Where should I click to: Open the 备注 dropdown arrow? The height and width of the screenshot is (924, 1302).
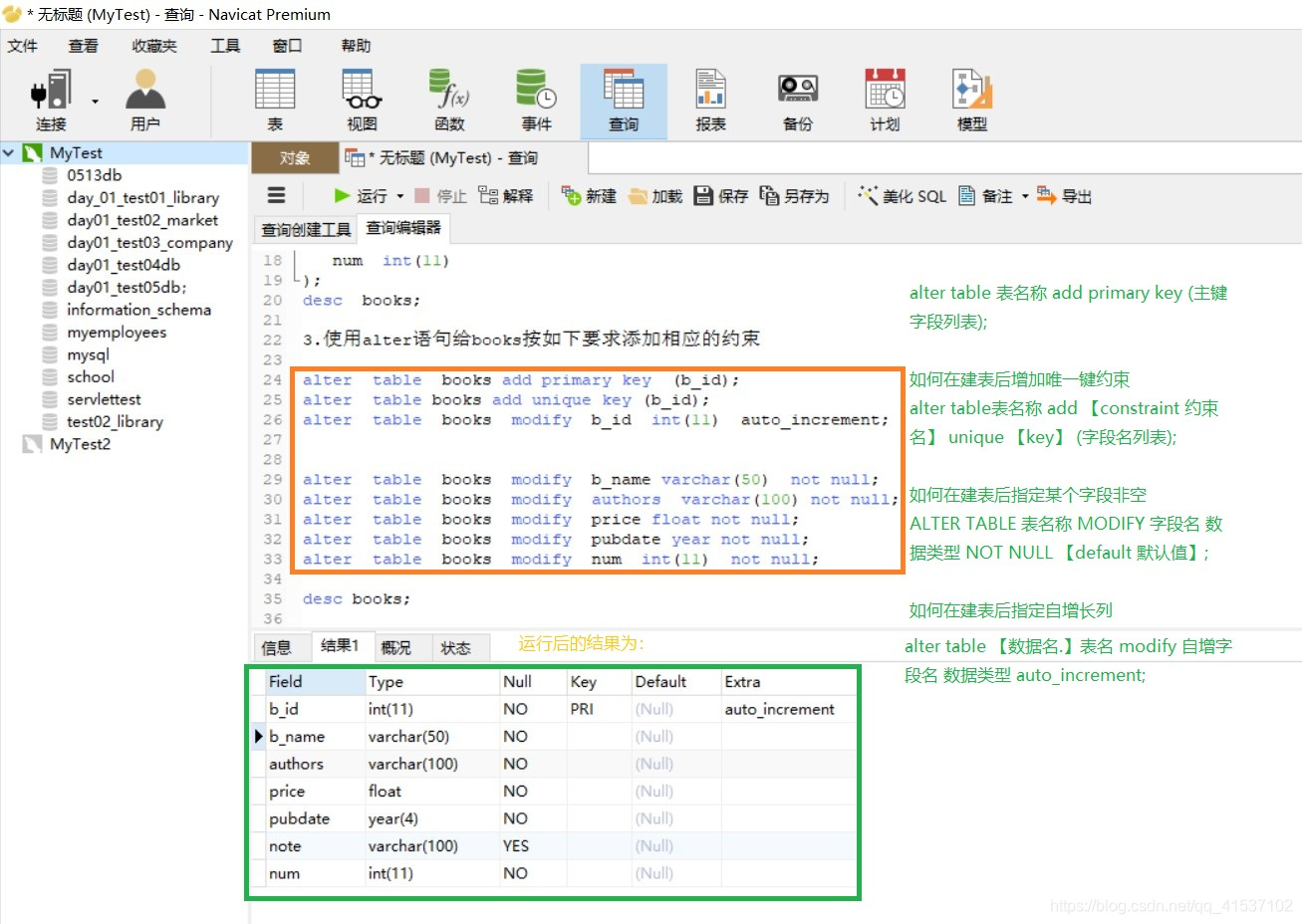coord(1025,196)
